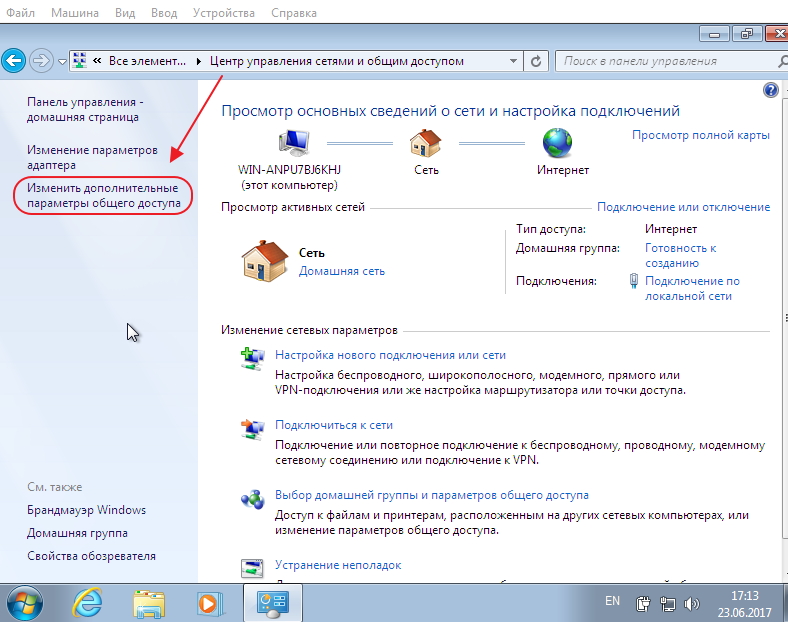788x622 pixels.
Task: Click the volume speaker tray icon
Action: coord(692,603)
